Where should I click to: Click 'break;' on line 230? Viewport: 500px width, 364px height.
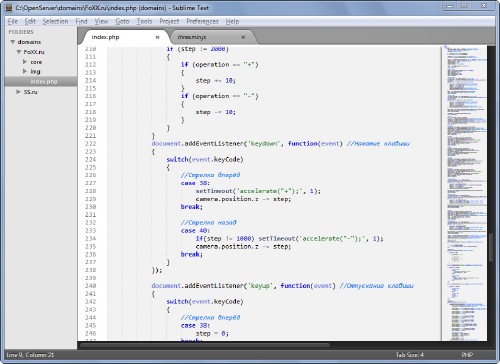pyautogui.click(x=192, y=207)
